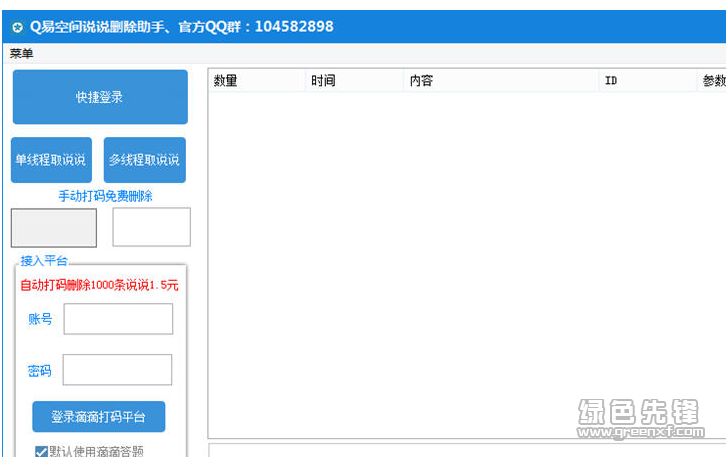Click the 快捷登录 button
The height and width of the screenshot is (457, 726).
tap(100, 97)
